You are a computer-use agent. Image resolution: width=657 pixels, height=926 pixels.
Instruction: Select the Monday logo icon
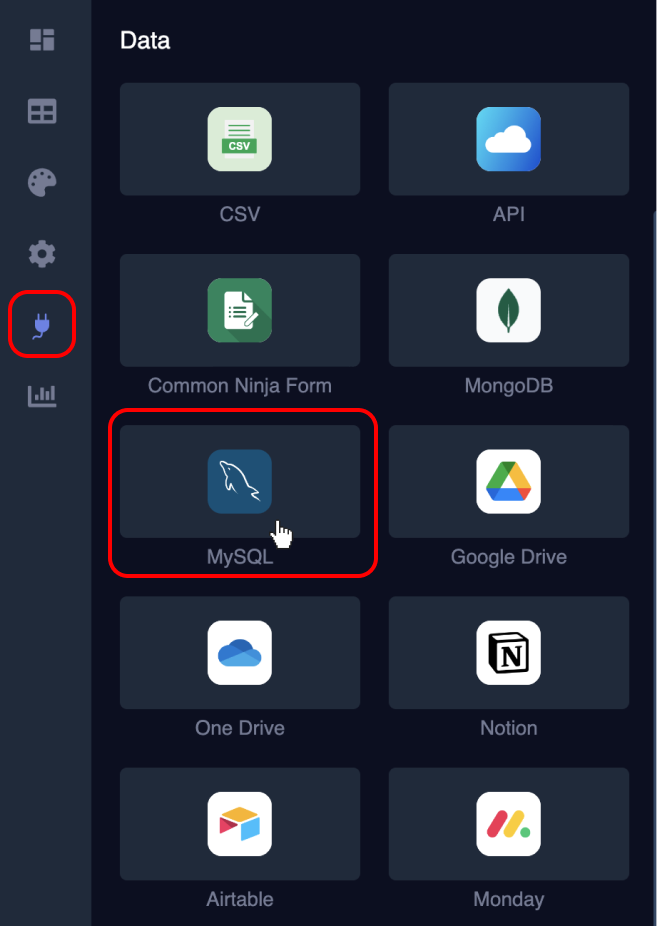508,824
